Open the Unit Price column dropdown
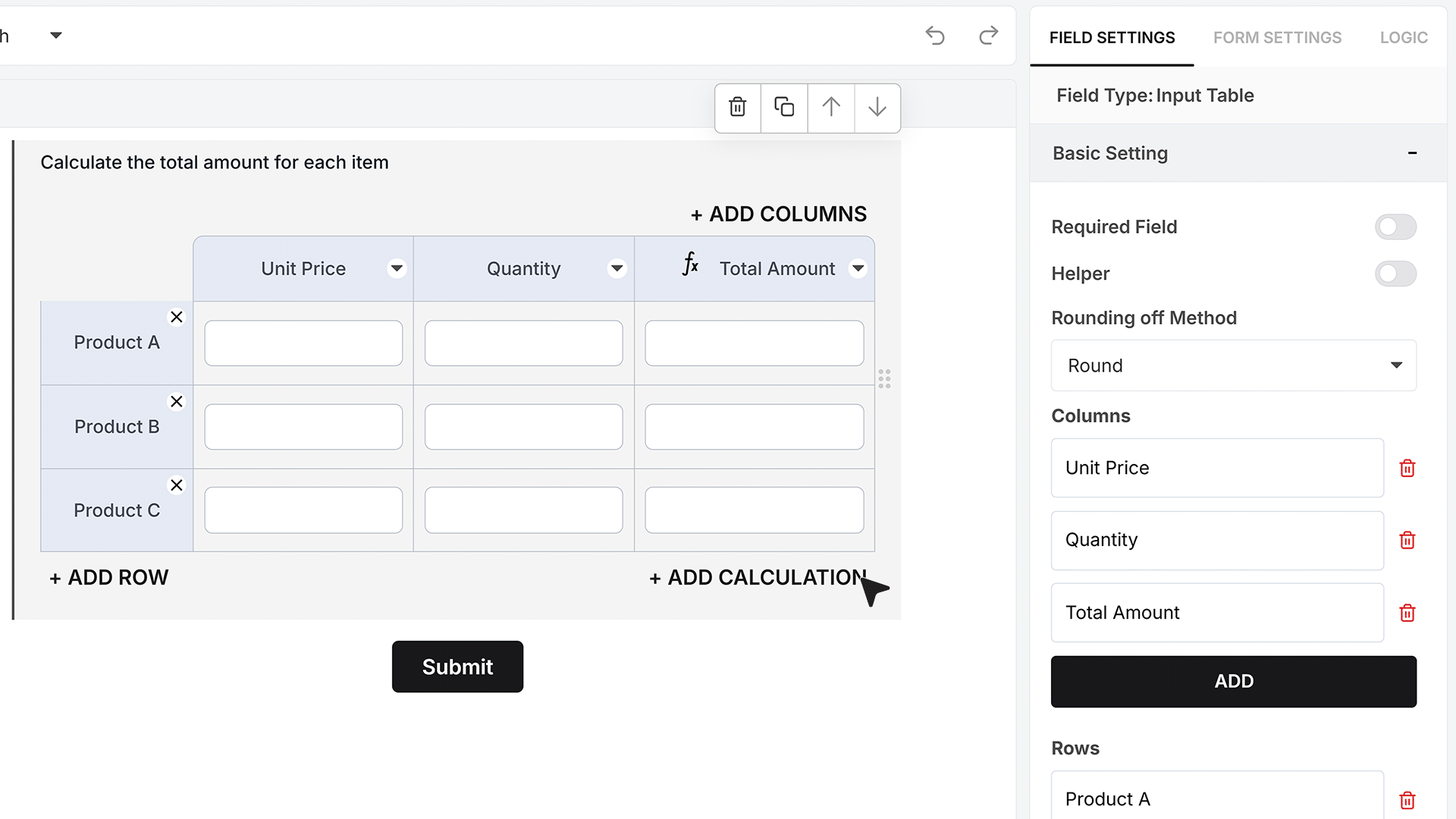The height and width of the screenshot is (819, 1456). point(397,268)
